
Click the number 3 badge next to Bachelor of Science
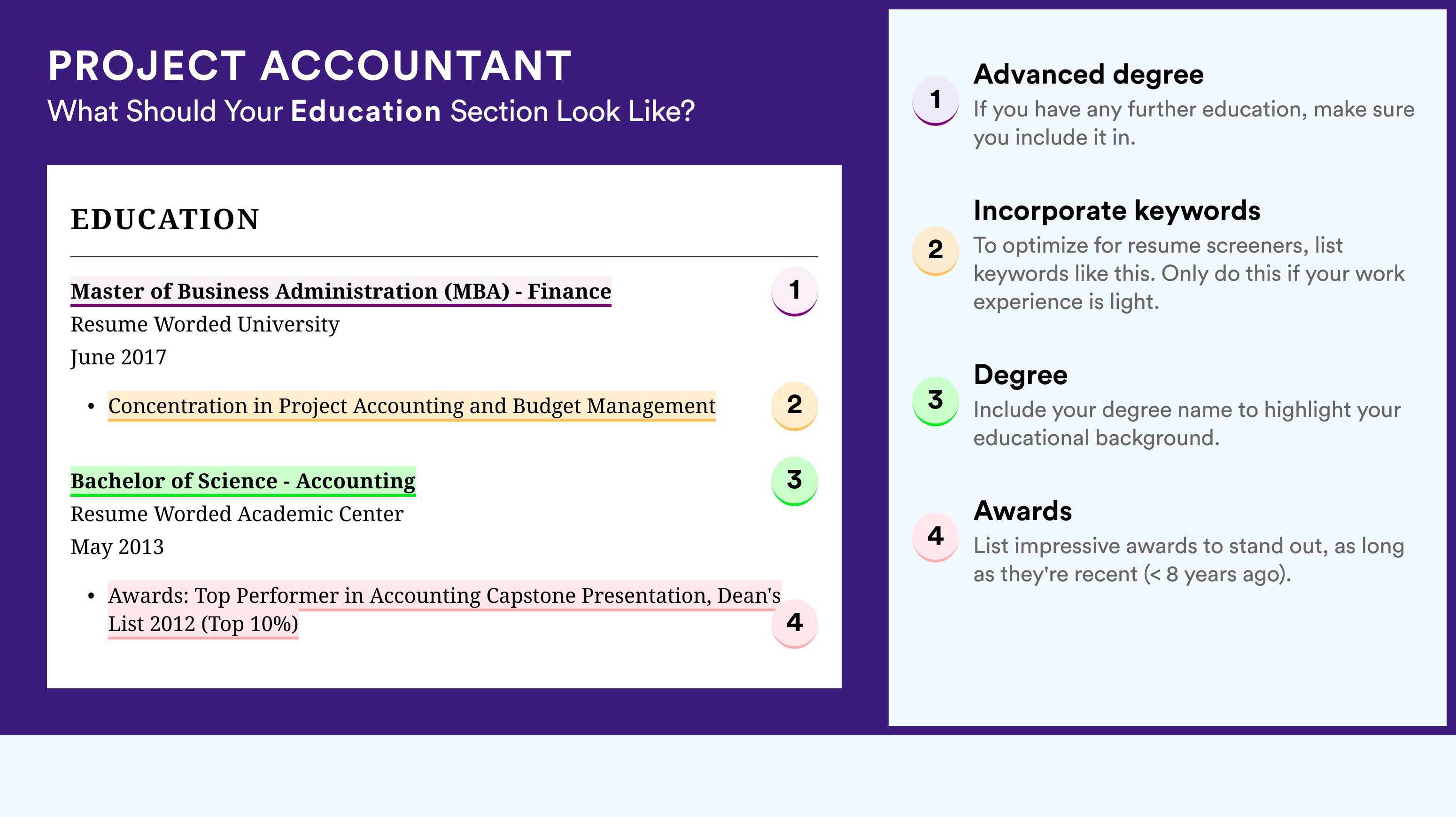click(794, 481)
